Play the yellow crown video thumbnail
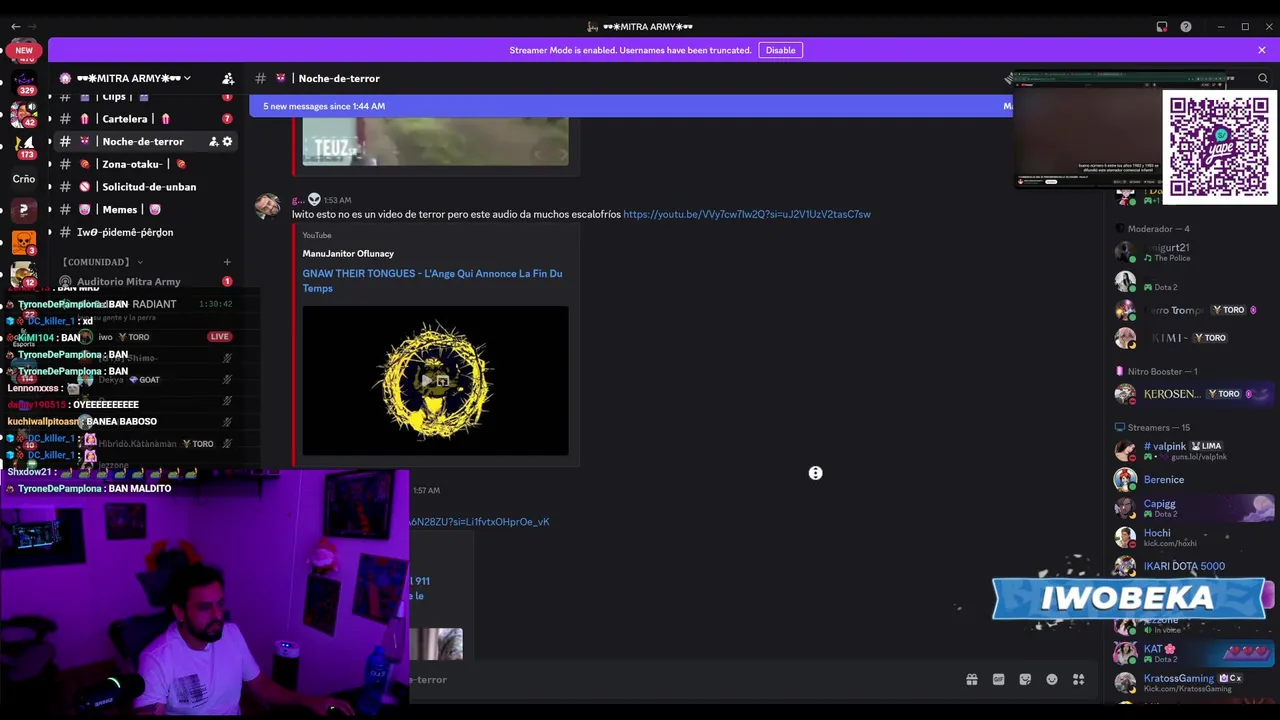Image resolution: width=1280 pixels, height=720 pixels. (x=435, y=380)
